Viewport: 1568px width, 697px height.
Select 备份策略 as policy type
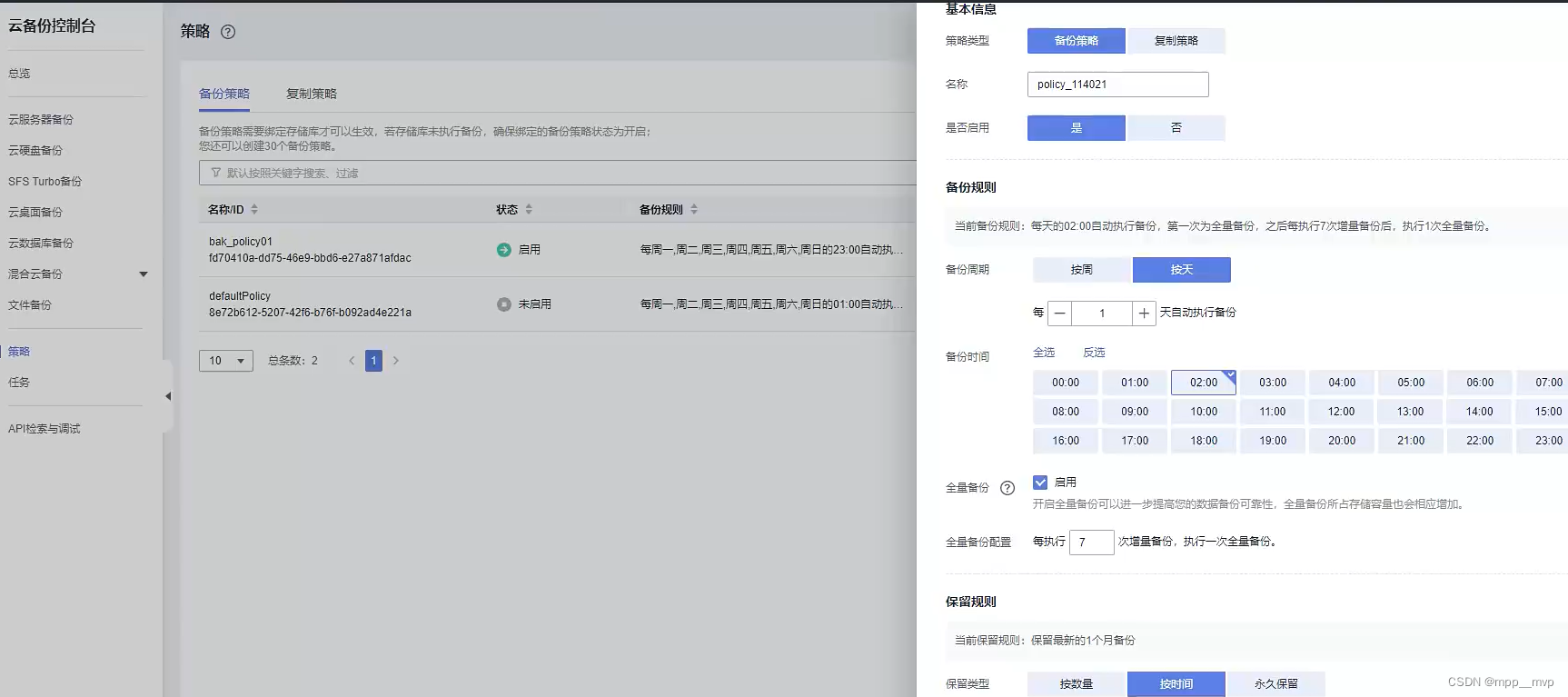pos(1077,41)
